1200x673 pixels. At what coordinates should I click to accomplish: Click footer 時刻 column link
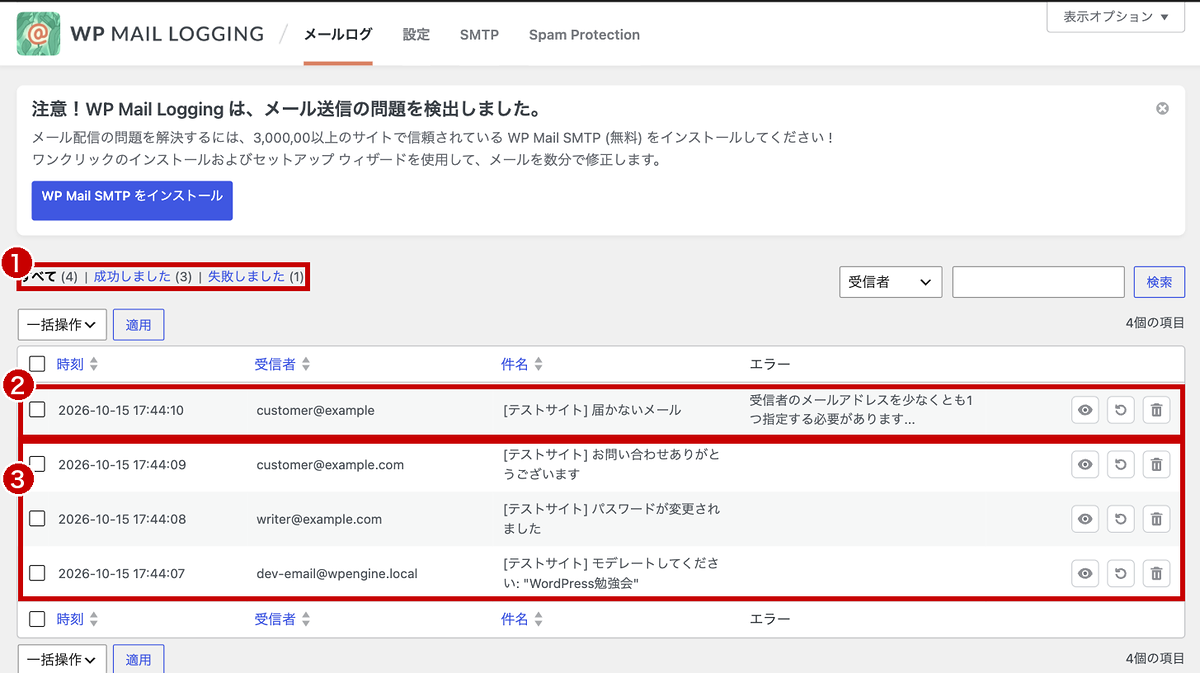[70, 620]
